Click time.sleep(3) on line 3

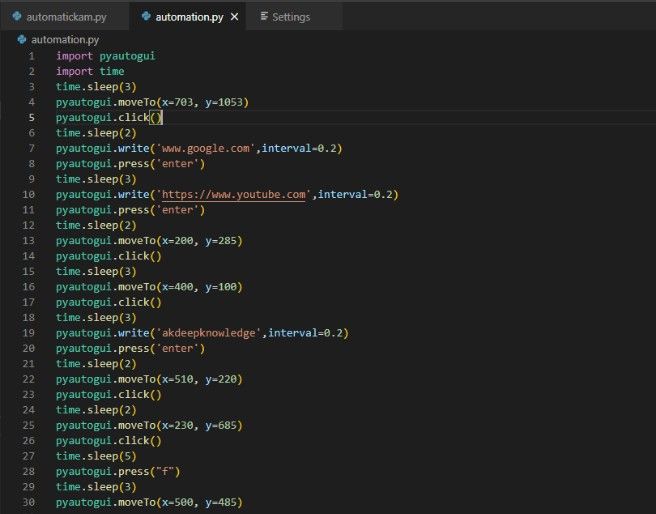(96, 87)
